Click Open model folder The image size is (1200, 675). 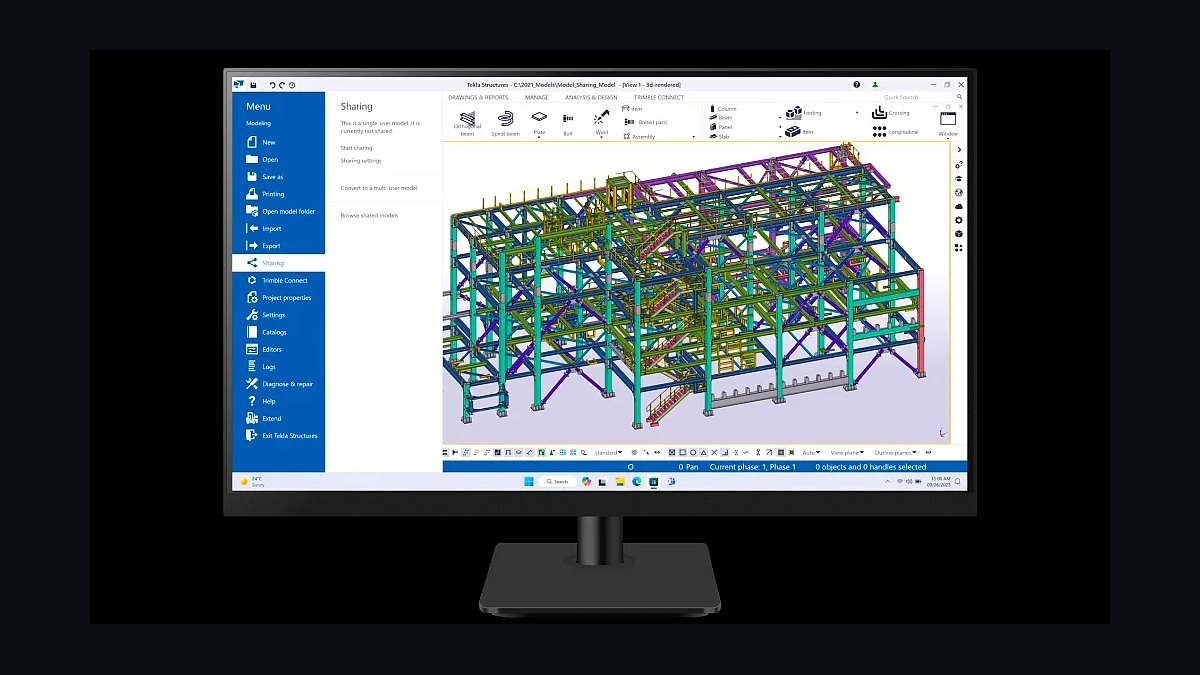coord(278,211)
